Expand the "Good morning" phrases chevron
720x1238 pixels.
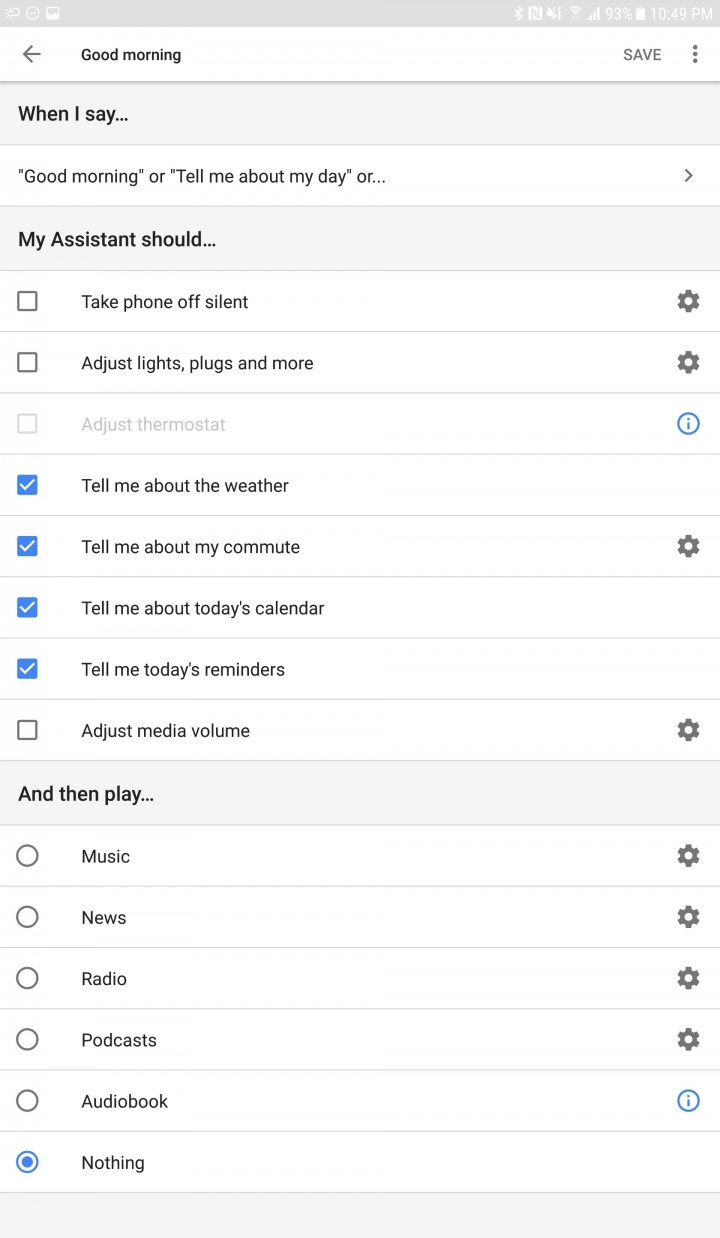pyautogui.click(x=688, y=176)
